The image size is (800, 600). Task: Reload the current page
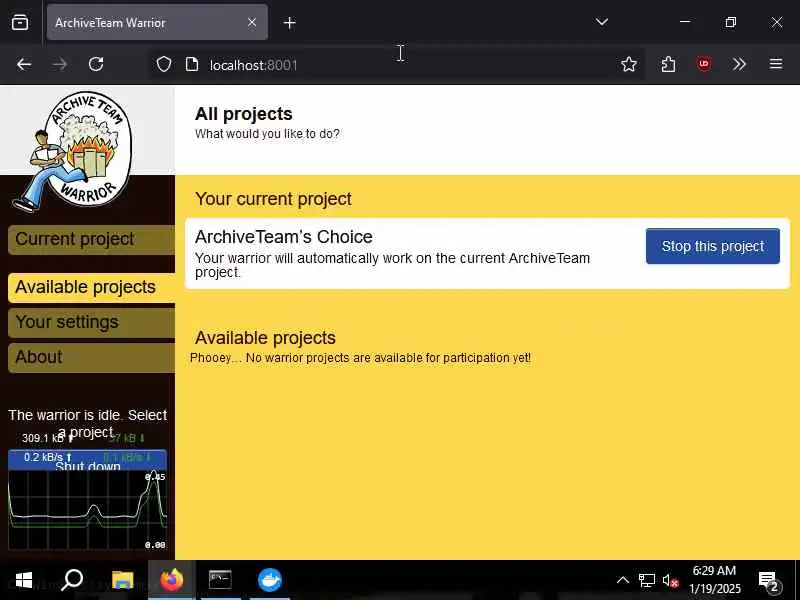click(96, 64)
